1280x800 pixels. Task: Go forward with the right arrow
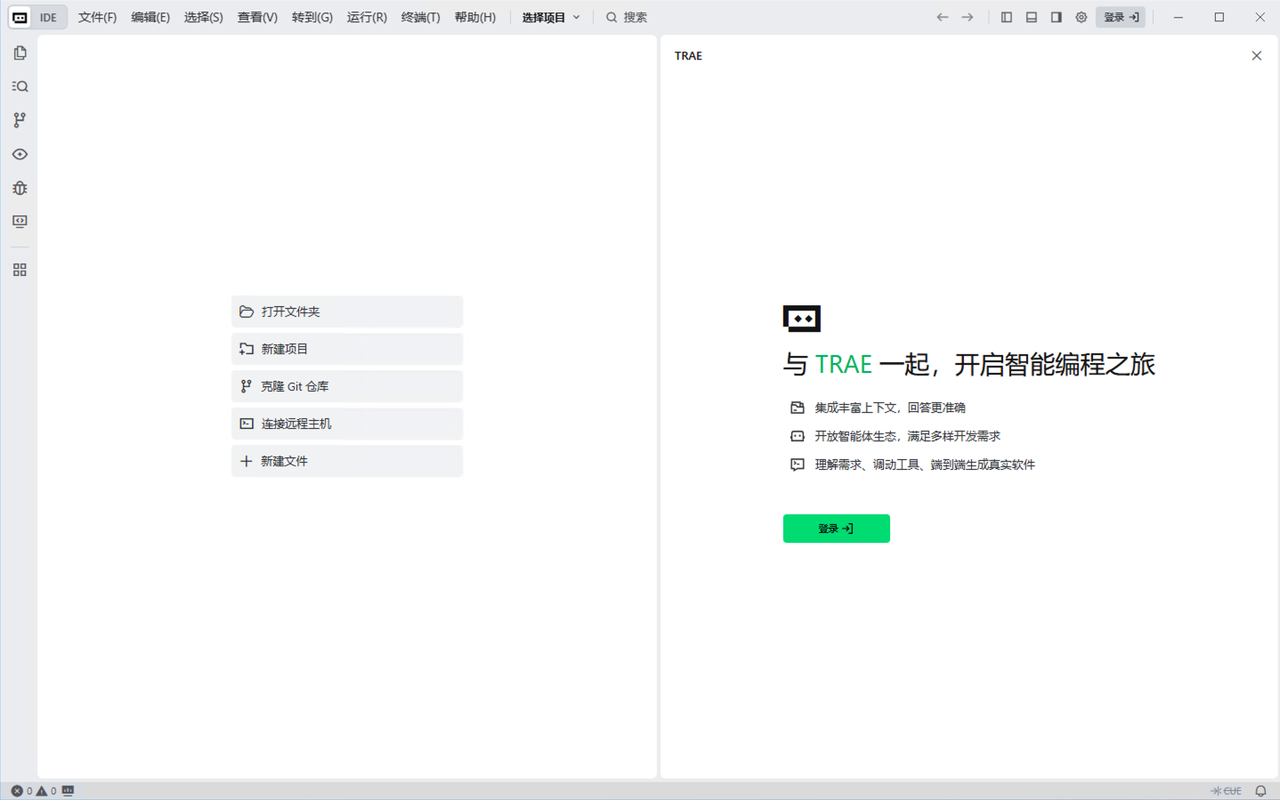[x=967, y=17]
